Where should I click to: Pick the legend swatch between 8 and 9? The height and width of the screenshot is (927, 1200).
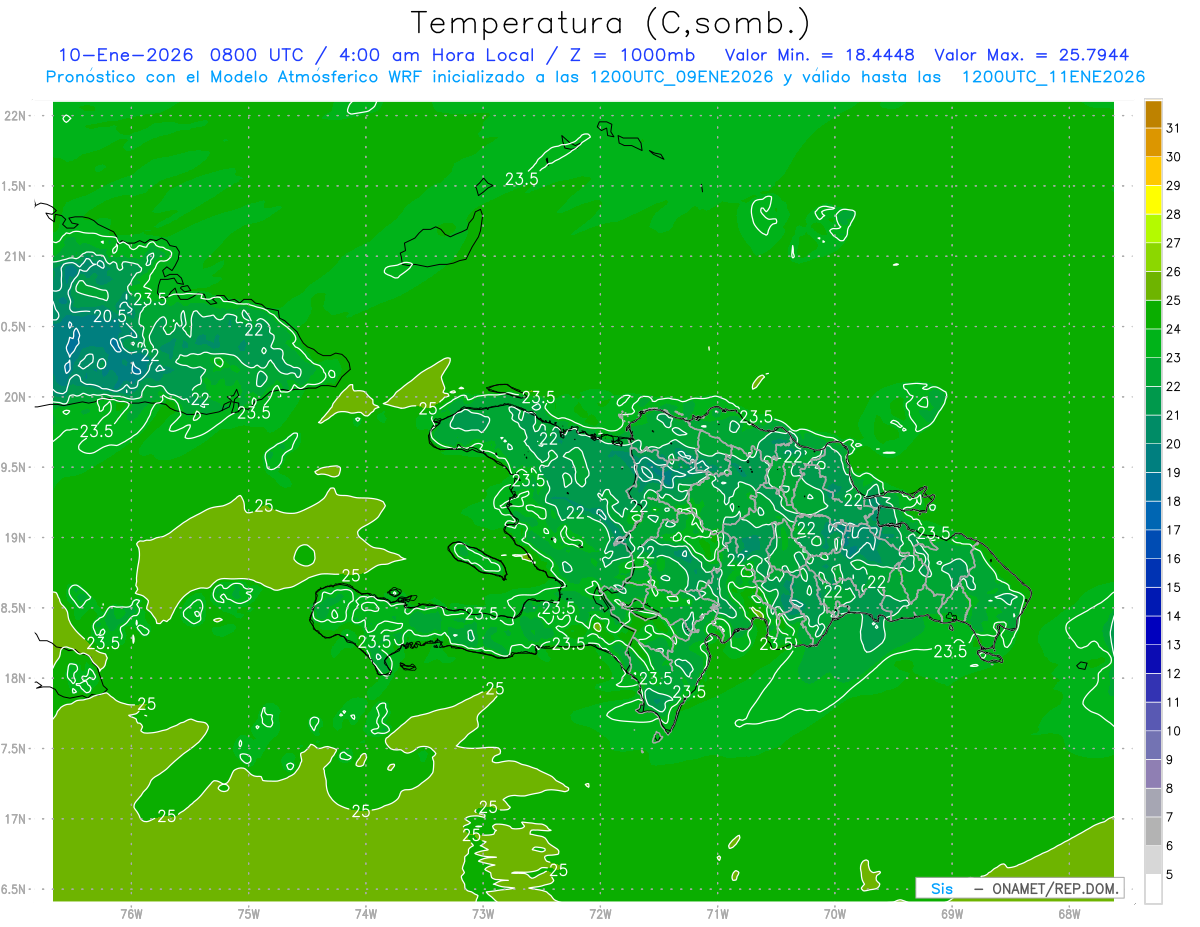[1153, 774]
